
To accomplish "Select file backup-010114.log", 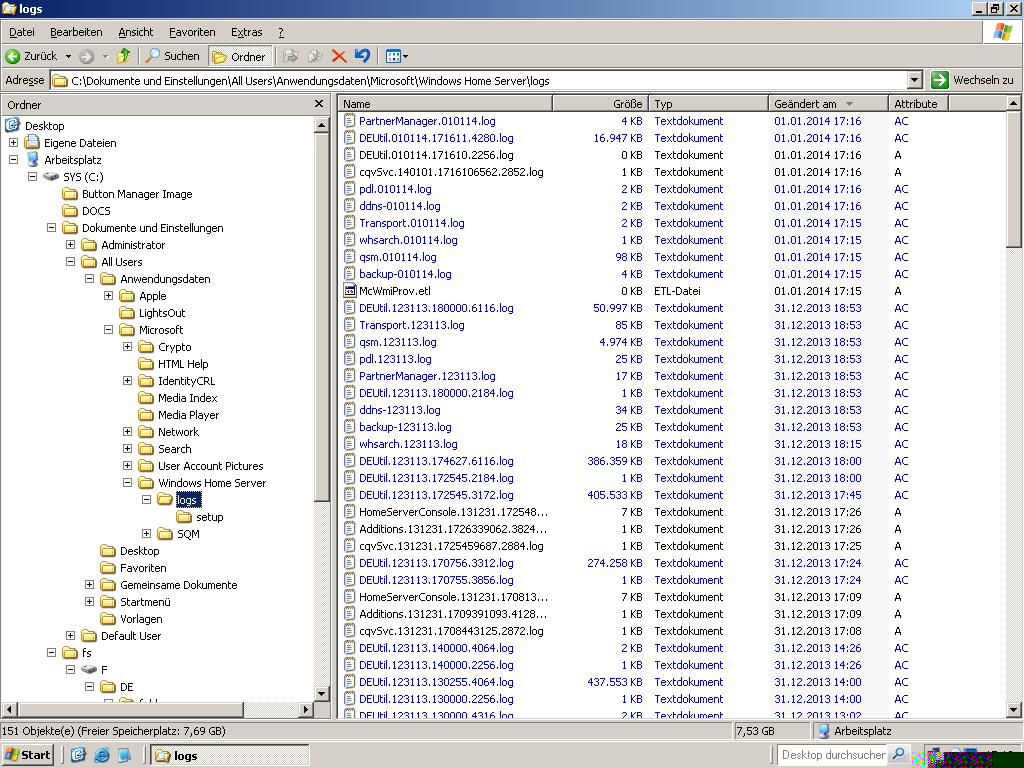I will point(405,274).
